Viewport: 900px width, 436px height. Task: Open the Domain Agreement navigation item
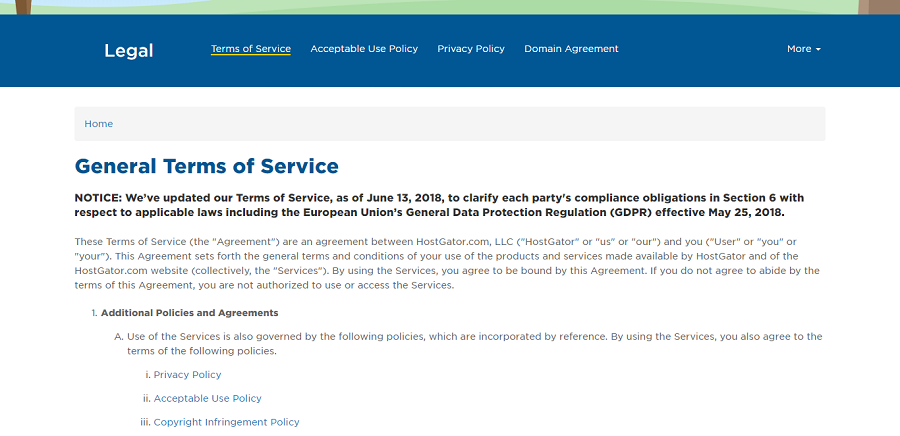coord(571,49)
